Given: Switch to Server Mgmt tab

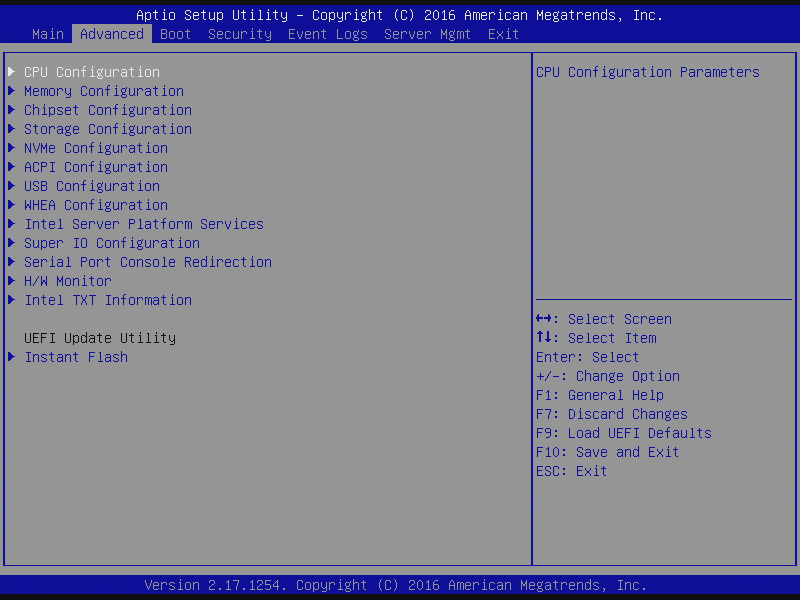Looking at the screenshot, I should pos(427,34).
